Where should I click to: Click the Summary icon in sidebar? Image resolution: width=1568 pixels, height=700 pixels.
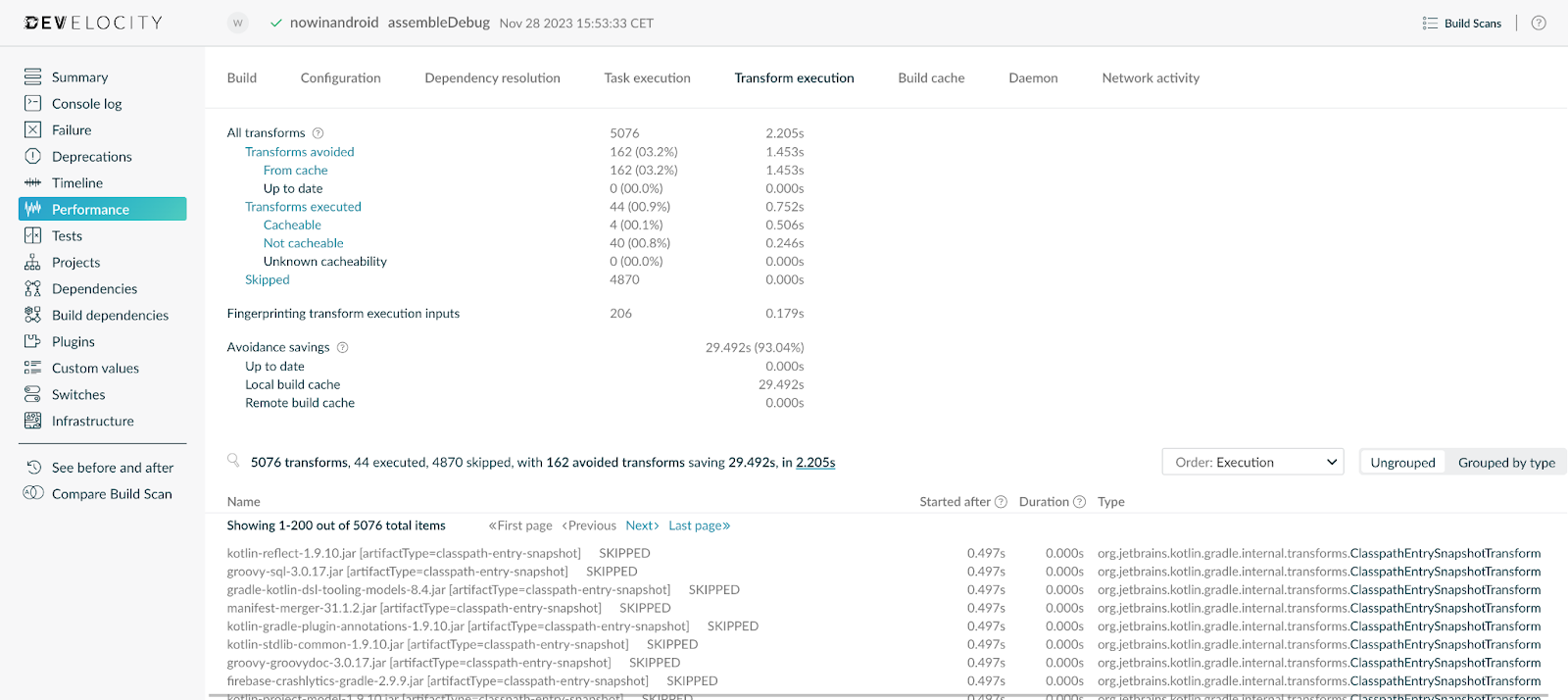pos(33,76)
